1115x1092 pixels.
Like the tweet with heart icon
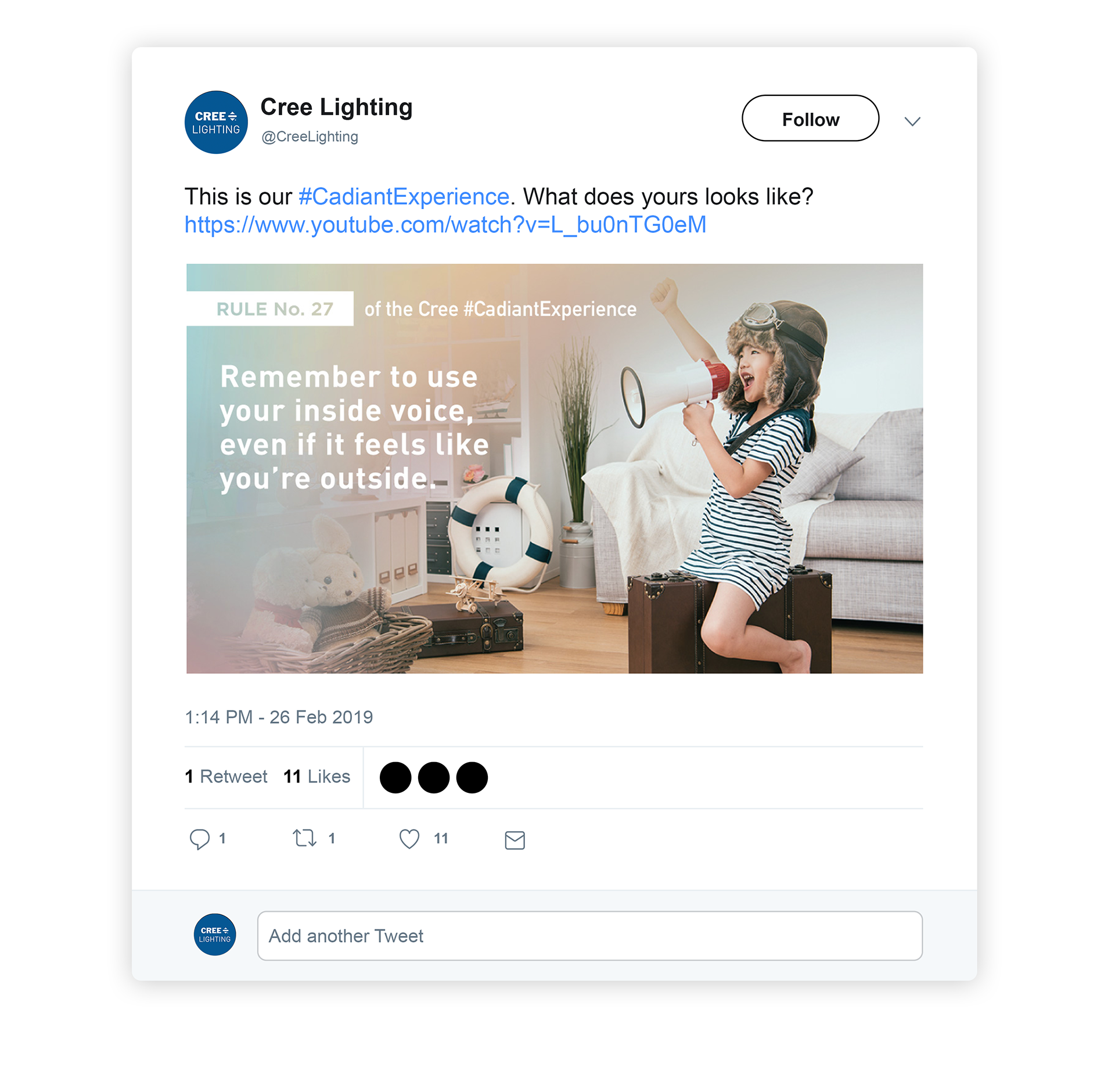coord(409,839)
